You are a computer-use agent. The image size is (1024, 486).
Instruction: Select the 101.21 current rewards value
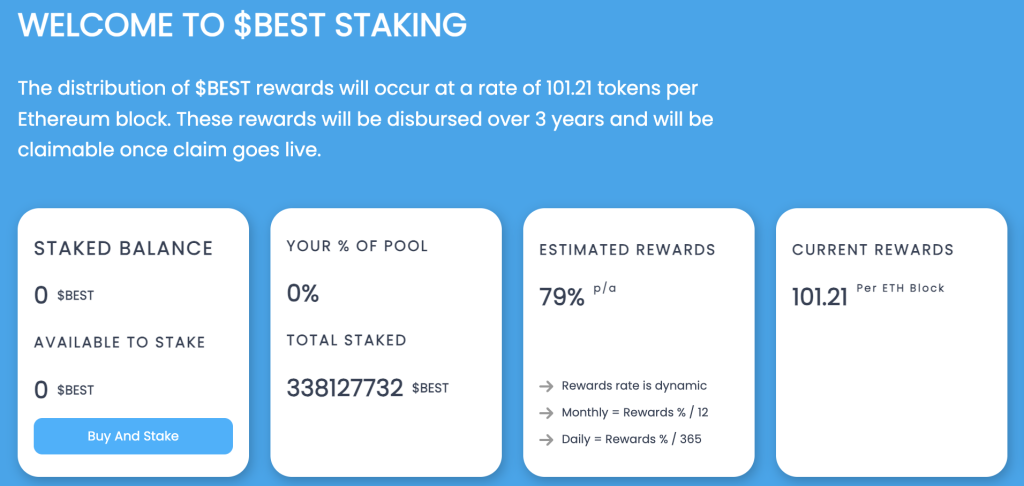[x=819, y=297]
